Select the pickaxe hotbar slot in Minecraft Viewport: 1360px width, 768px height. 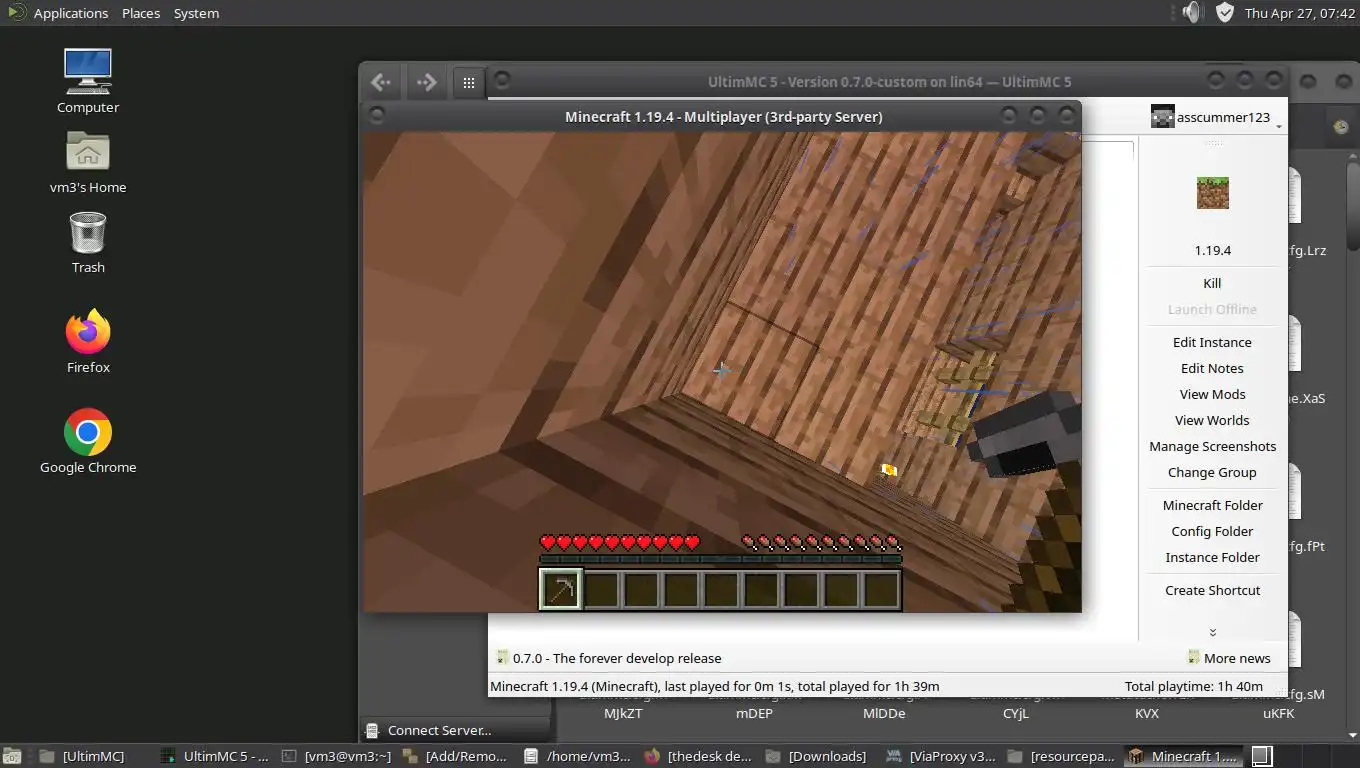(560, 589)
